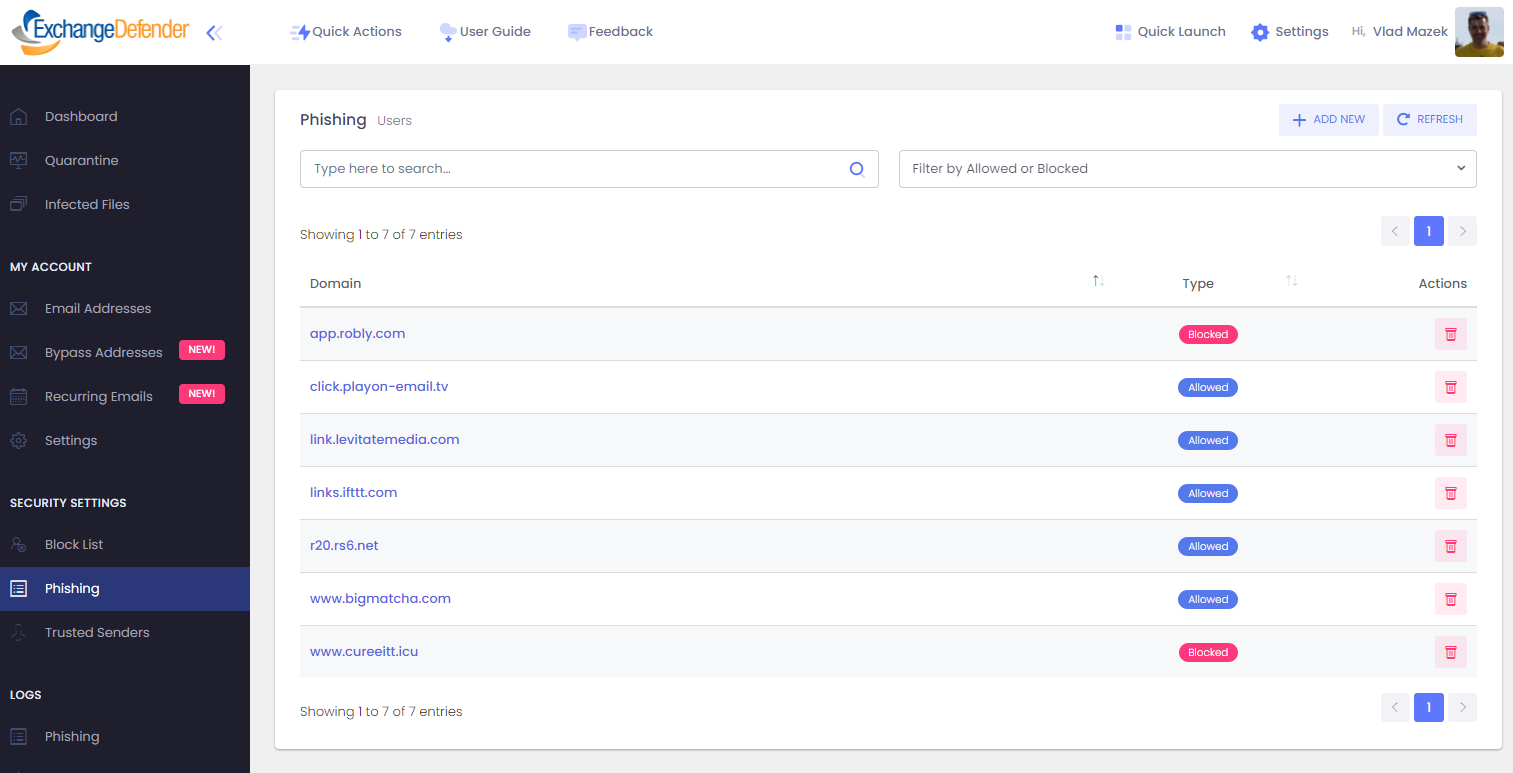The height and width of the screenshot is (773, 1513).
Task: Click the ADD NEW button
Action: pos(1328,119)
